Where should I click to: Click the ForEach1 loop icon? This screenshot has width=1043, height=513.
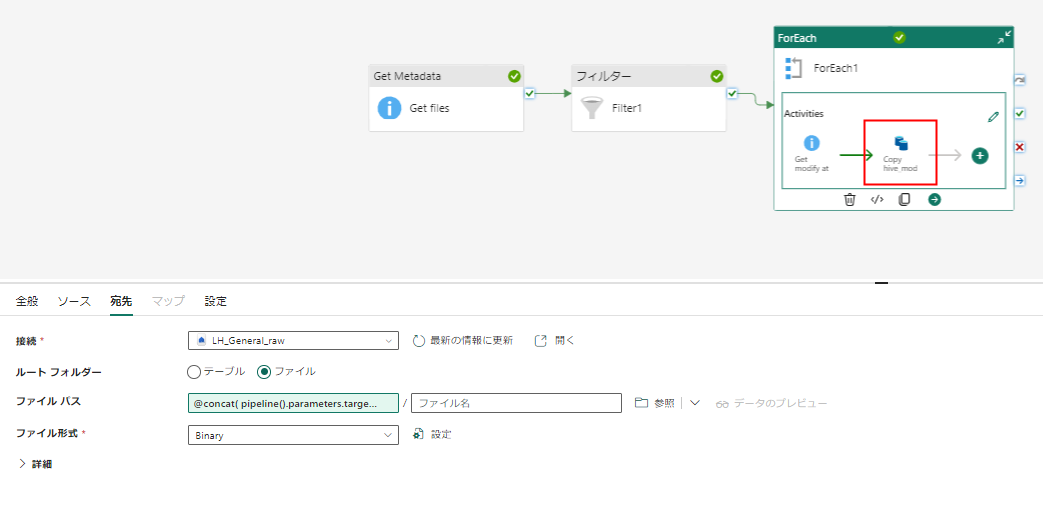click(x=794, y=68)
